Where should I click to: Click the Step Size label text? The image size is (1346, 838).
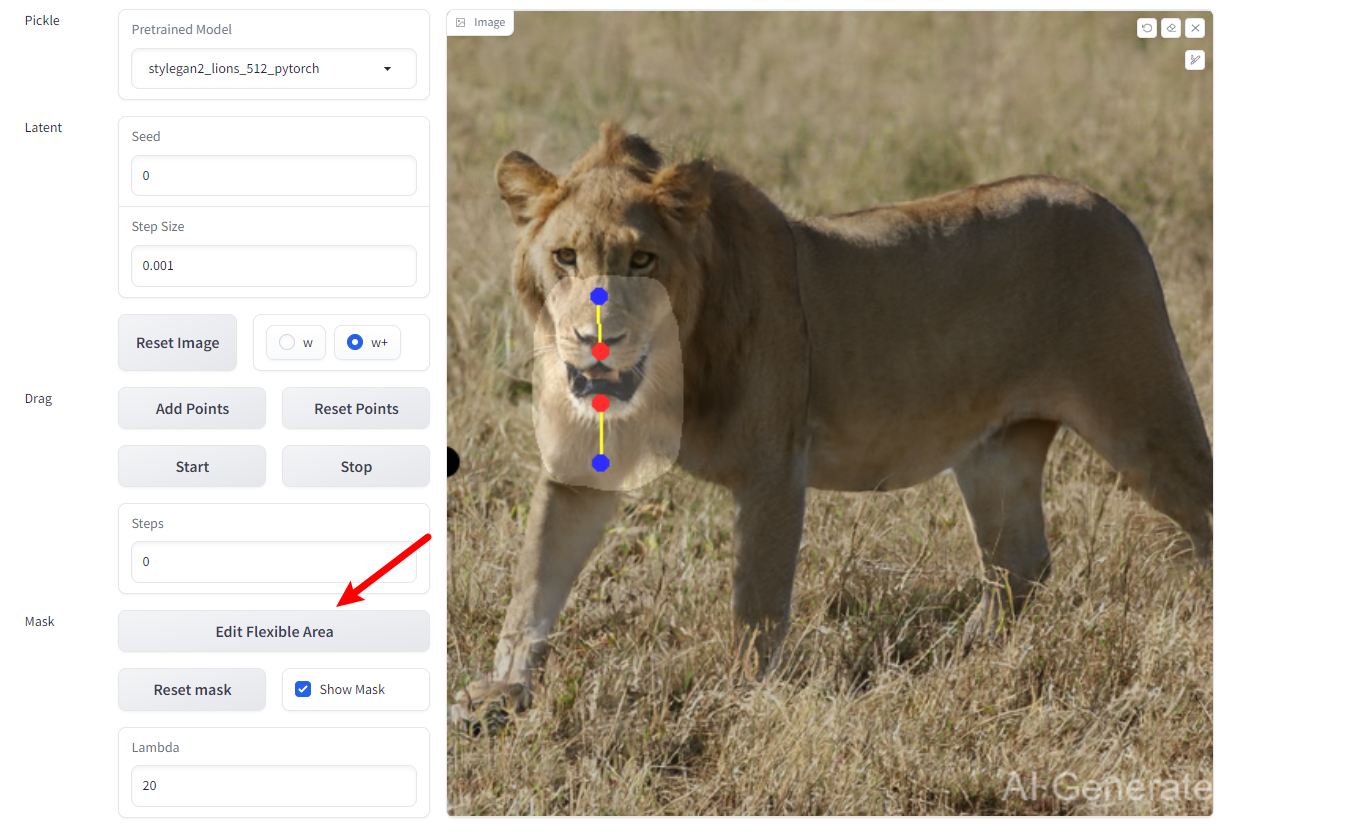pyautogui.click(x=158, y=226)
